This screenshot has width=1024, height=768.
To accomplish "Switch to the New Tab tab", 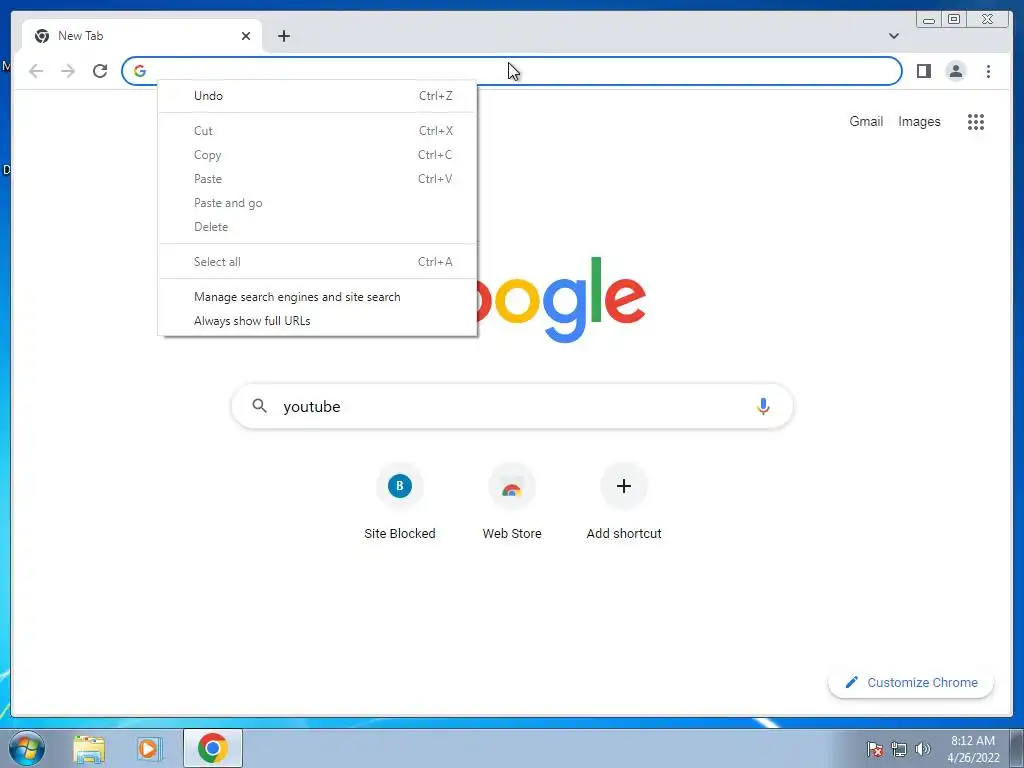I will [x=141, y=36].
